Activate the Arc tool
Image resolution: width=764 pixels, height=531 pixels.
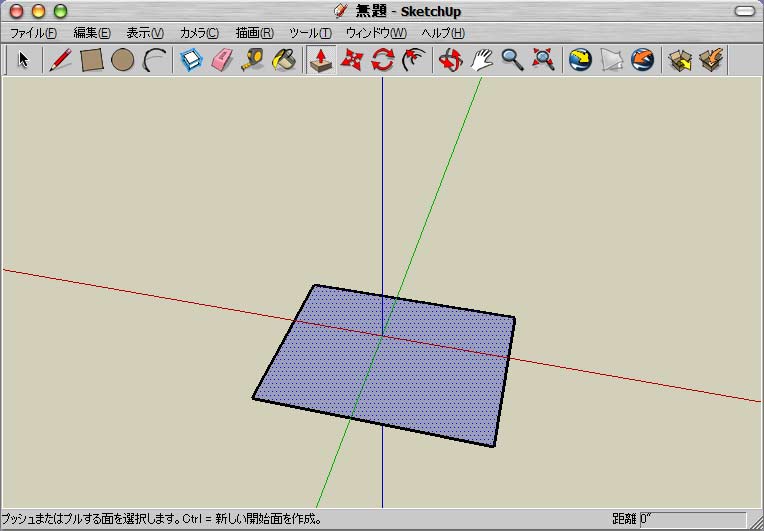click(154, 60)
